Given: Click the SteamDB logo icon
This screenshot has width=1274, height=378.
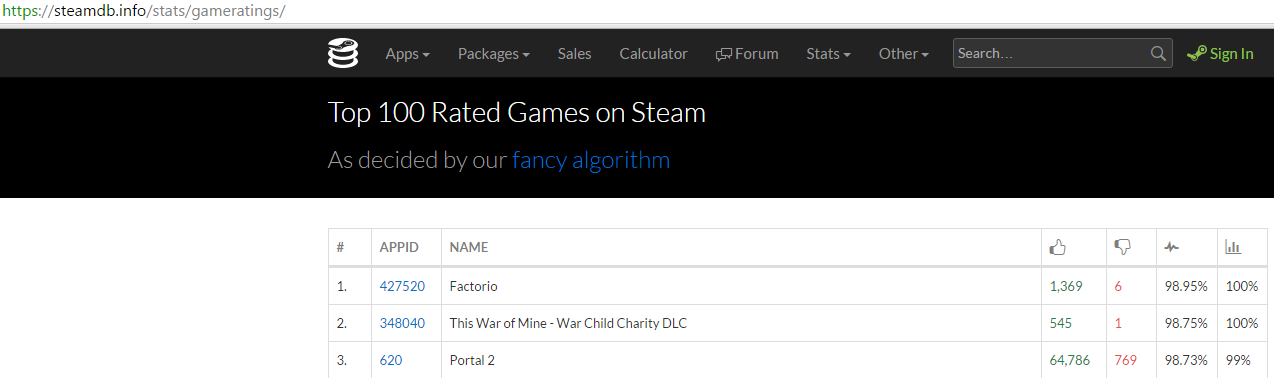Looking at the screenshot, I should 342,53.
